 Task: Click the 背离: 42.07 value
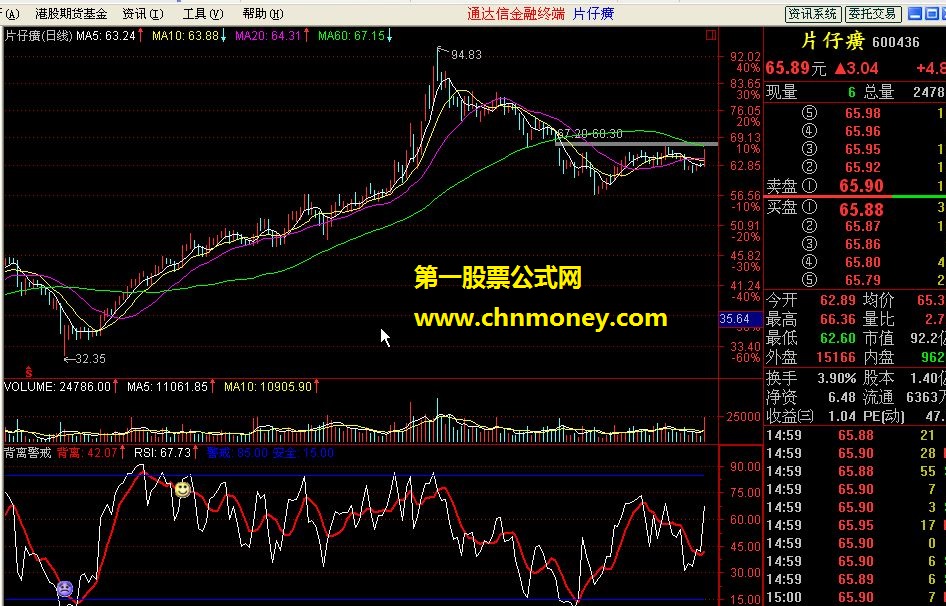(x=87, y=453)
